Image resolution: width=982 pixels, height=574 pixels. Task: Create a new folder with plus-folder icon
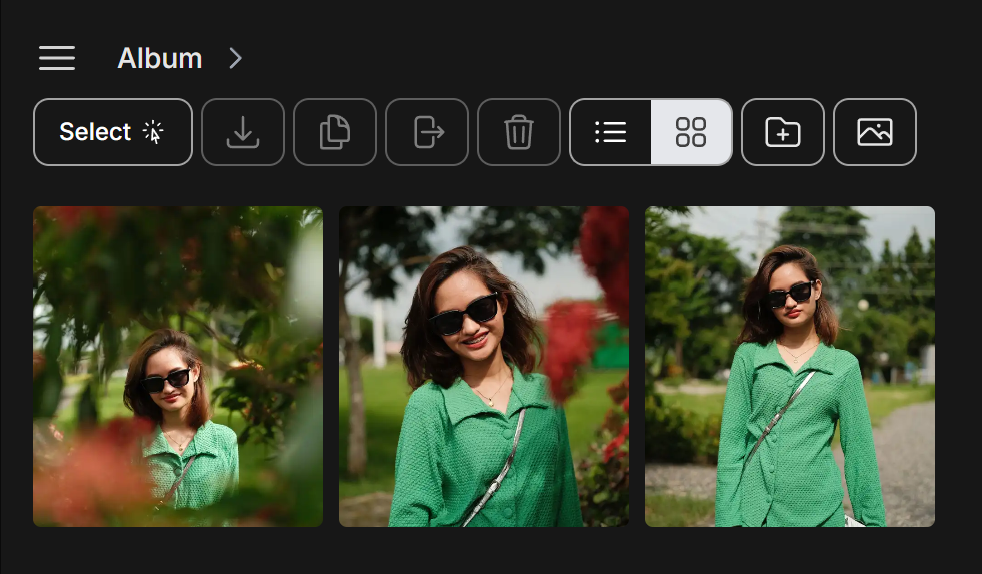pyautogui.click(x=783, y=132)
